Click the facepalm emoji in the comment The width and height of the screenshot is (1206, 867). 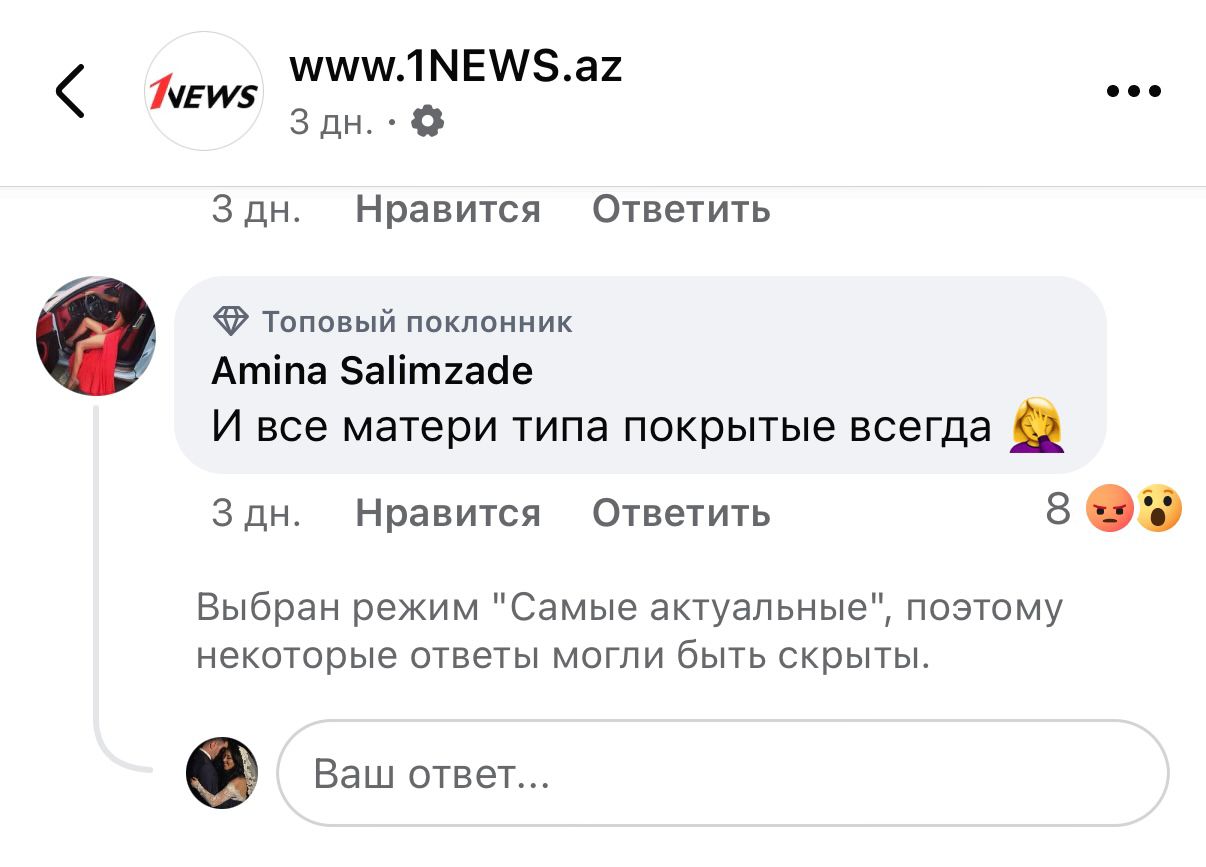pyautogui.click(x=1037, y=427)
